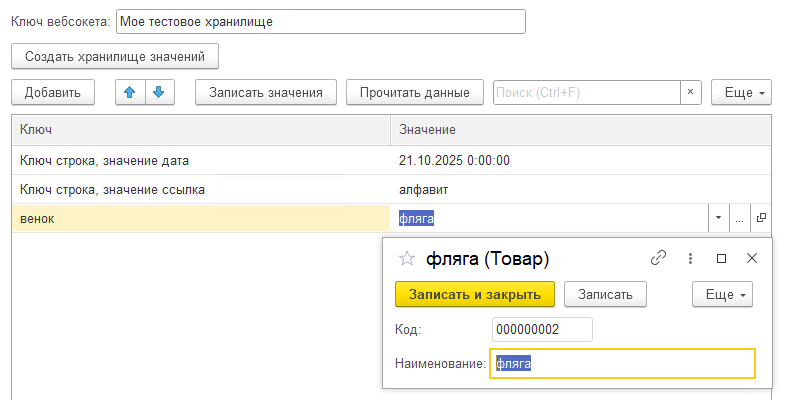Open Еще menu in фляга dialog
This screenshot has width=790, height=400.
(722, 294)
